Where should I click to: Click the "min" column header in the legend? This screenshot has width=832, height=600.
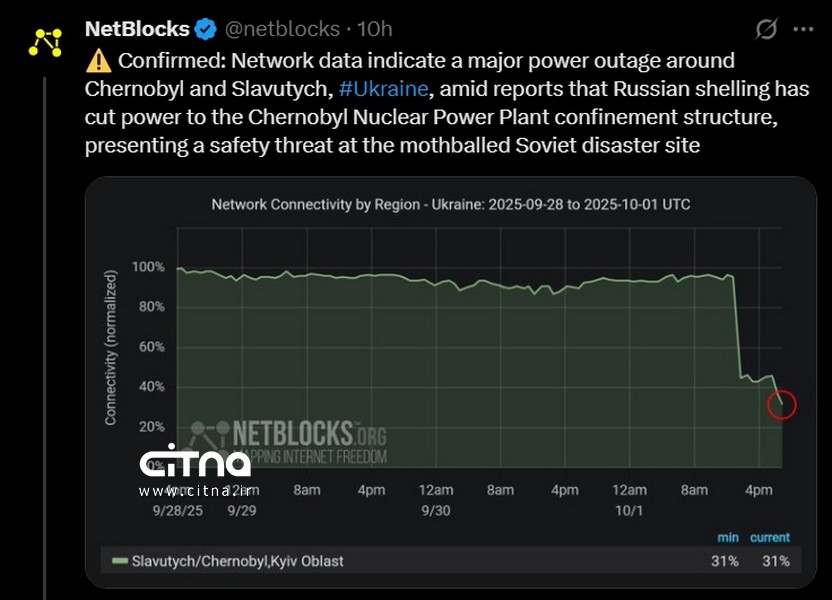[x=727, y=537]
